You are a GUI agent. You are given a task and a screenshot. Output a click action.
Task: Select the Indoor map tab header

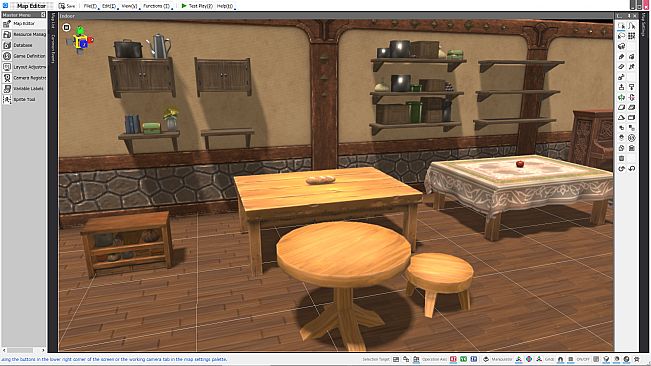tap(67, 16)
